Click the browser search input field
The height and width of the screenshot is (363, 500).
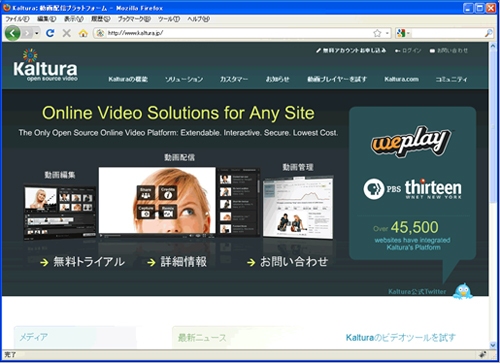click(448, 33)
